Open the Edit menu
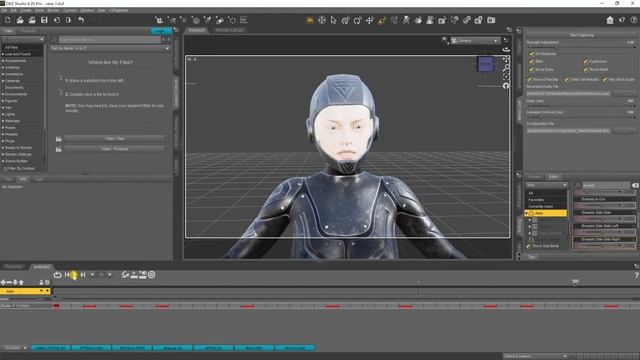640x360 pixels. point(13,10)
